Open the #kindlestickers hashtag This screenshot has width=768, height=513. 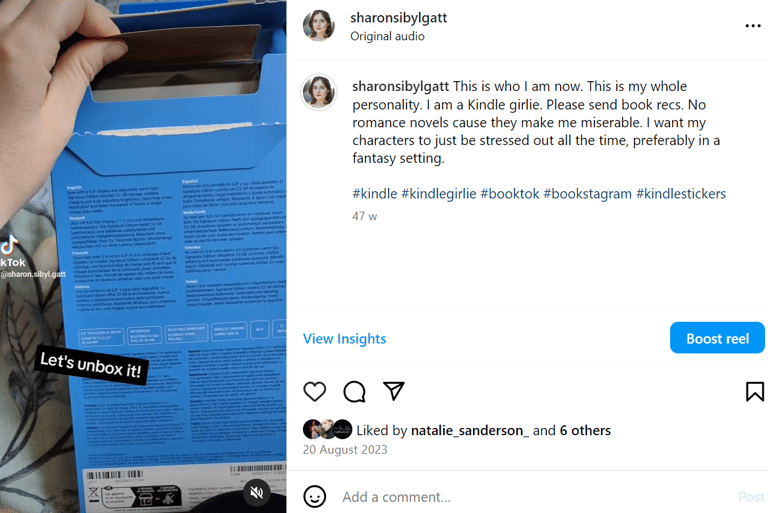tap(681, 194)
